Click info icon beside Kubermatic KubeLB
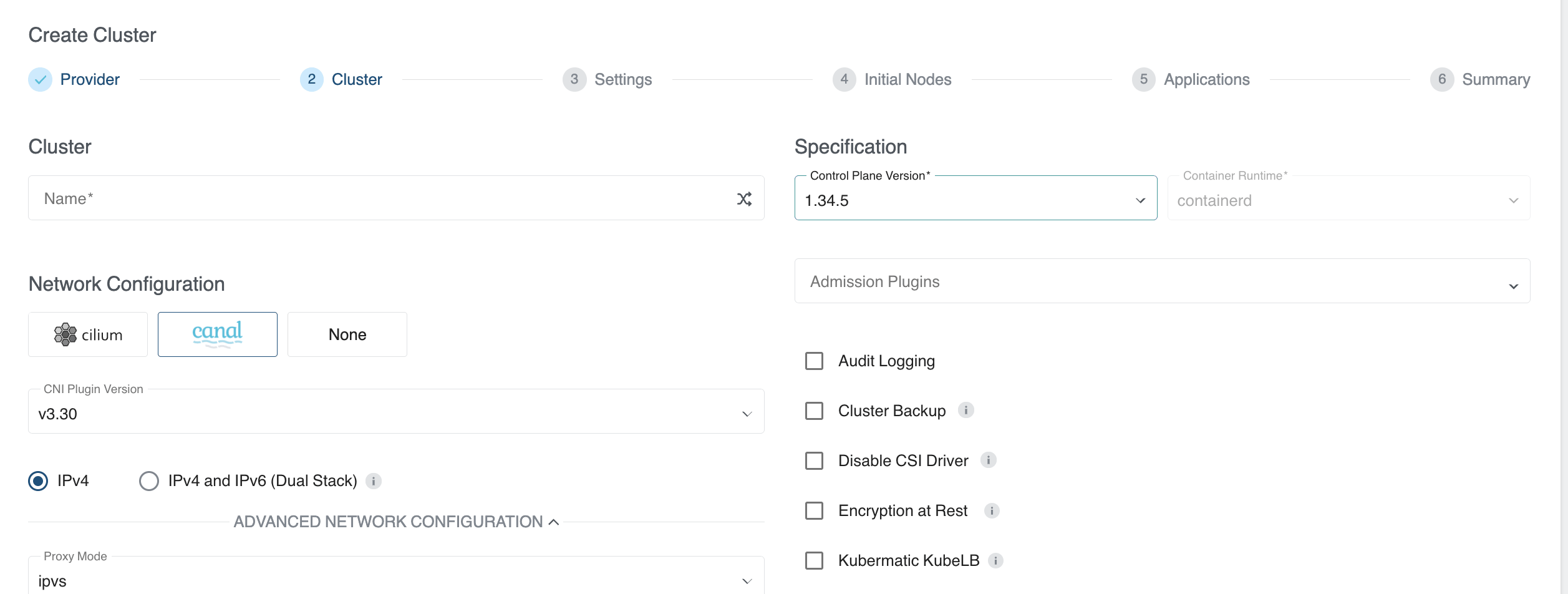 tap(995, 561)
